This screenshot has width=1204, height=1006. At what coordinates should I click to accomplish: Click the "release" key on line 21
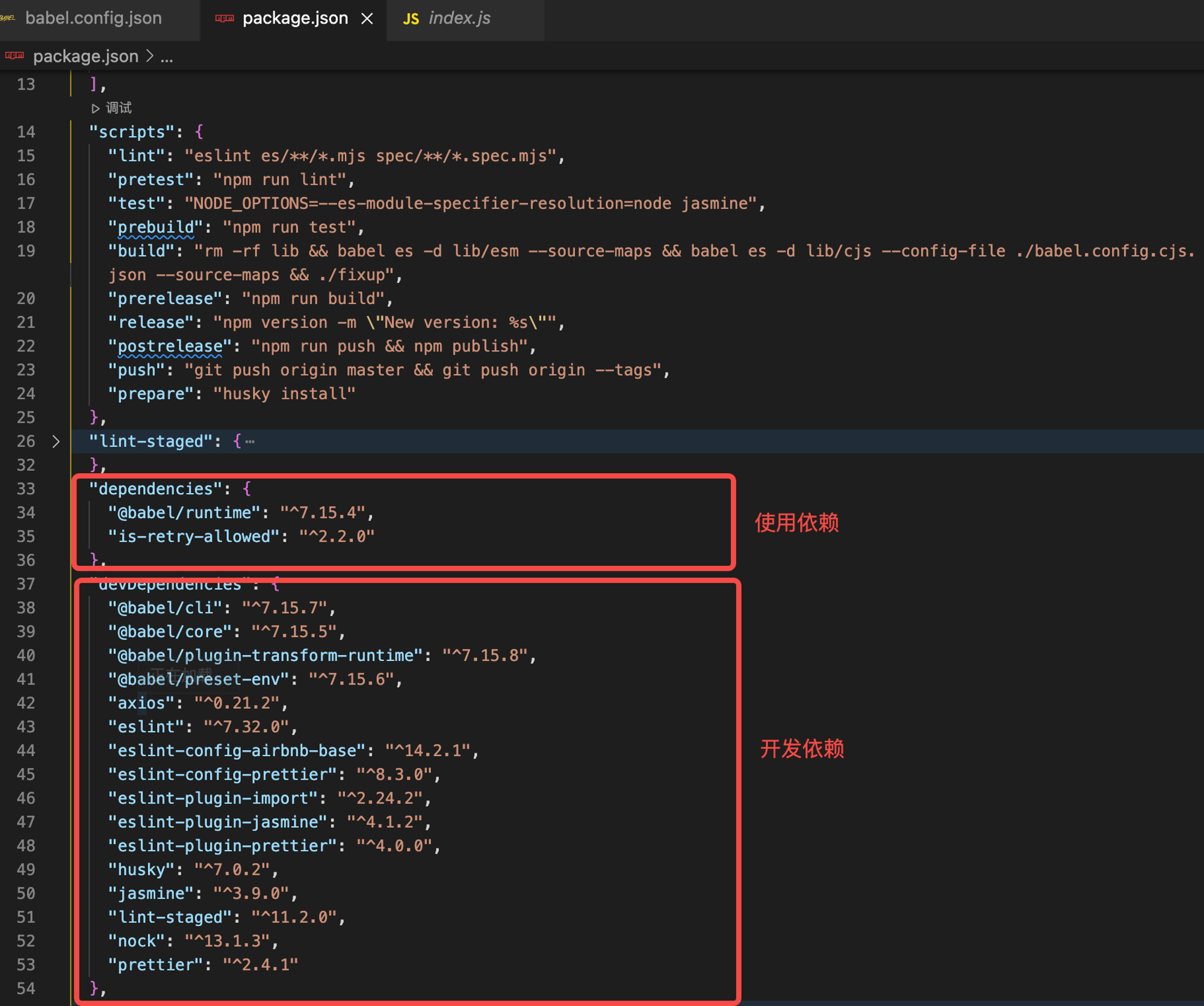pos(151,322)
